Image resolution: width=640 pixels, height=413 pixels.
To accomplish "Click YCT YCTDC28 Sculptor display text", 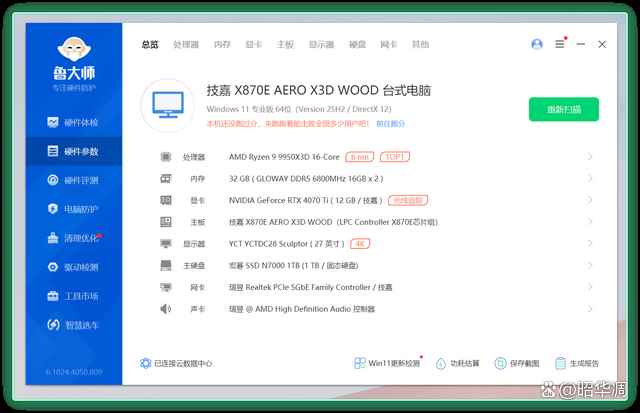I will [286, 244].
